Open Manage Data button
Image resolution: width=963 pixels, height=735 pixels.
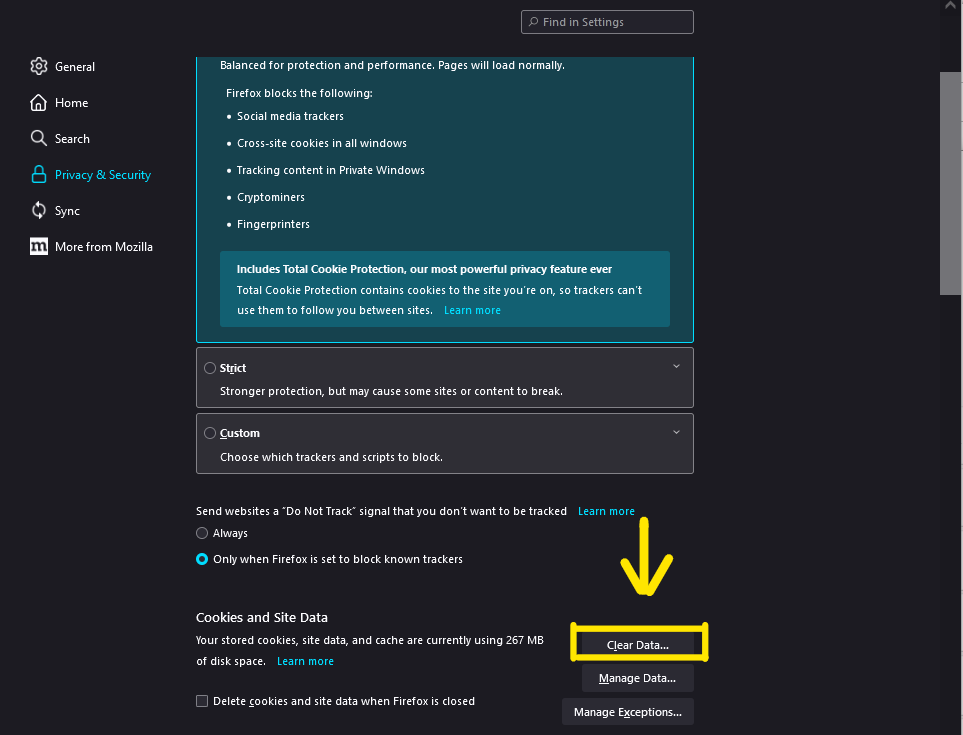pos(637,678)
